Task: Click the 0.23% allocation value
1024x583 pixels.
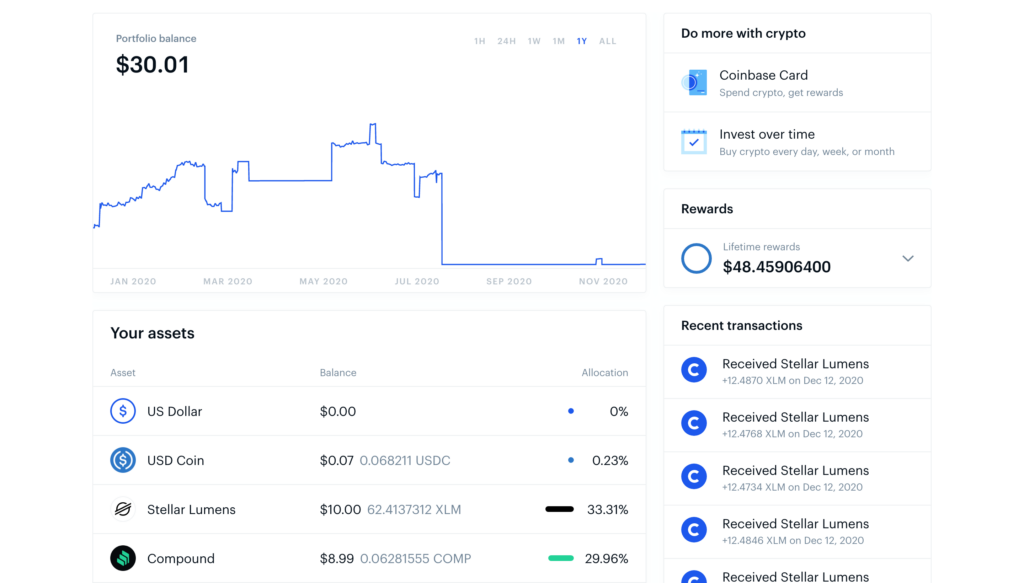Action: point(610,460)
